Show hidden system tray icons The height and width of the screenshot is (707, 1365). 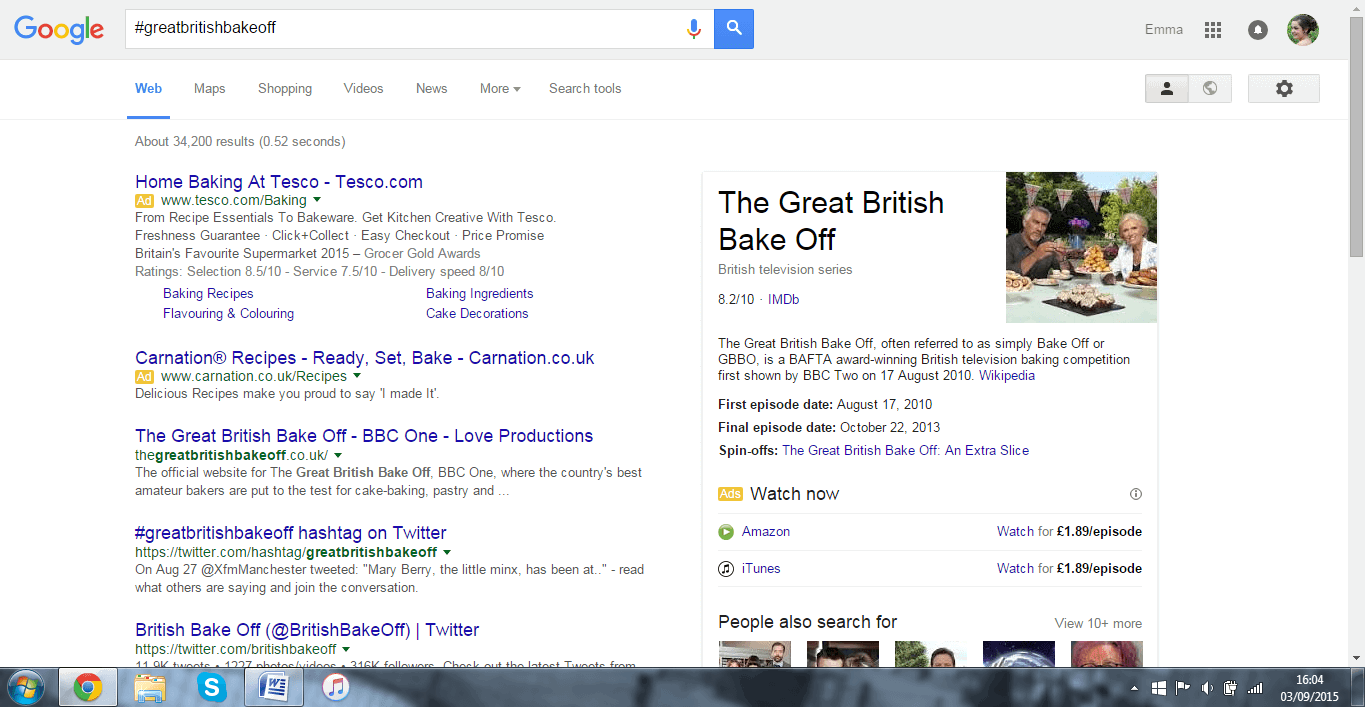1134,688
